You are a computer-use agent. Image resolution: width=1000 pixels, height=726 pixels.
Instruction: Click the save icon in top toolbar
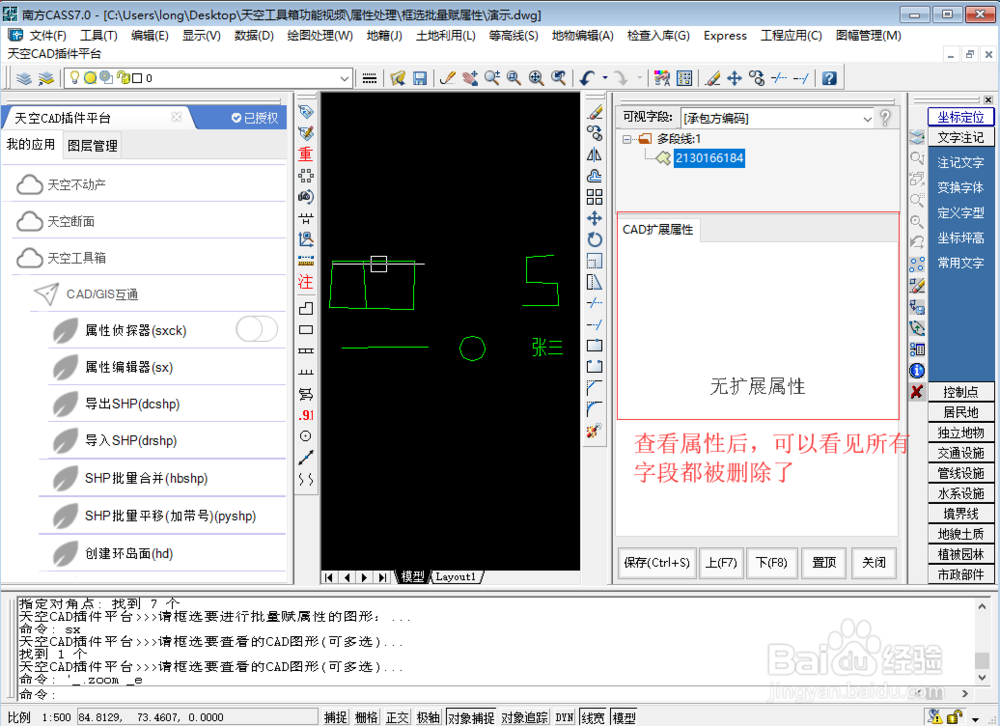pyautogui.click(x=420, y=78)
